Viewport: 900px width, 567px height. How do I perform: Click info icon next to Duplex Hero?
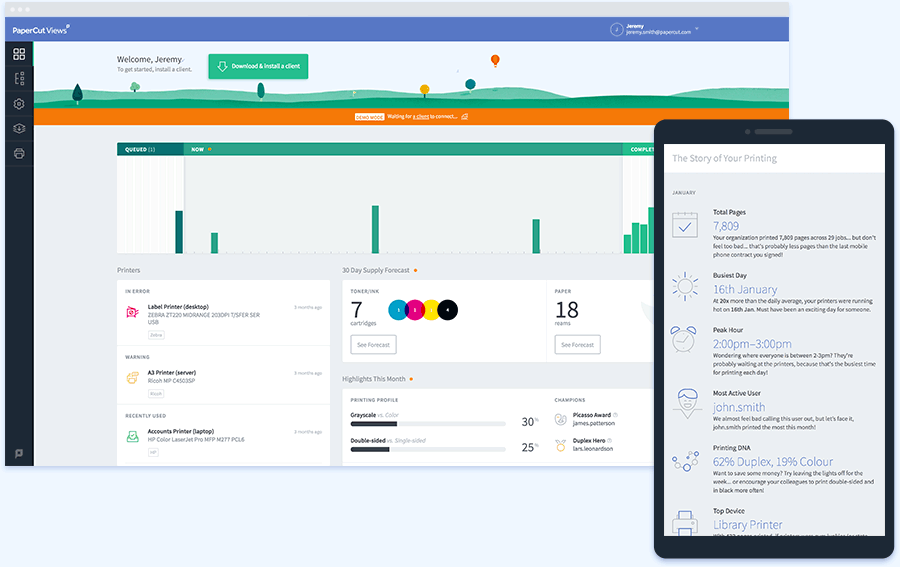(610, 441)
